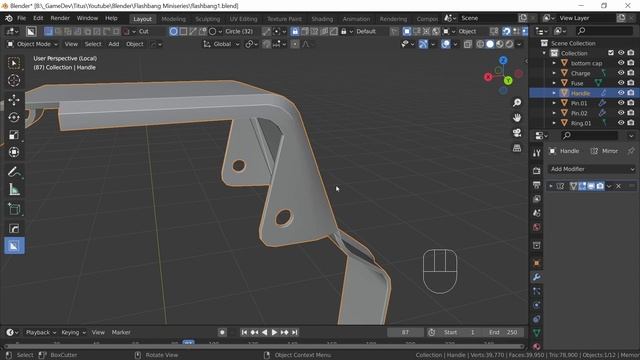Open the Scene properties tab

[536, 213]
